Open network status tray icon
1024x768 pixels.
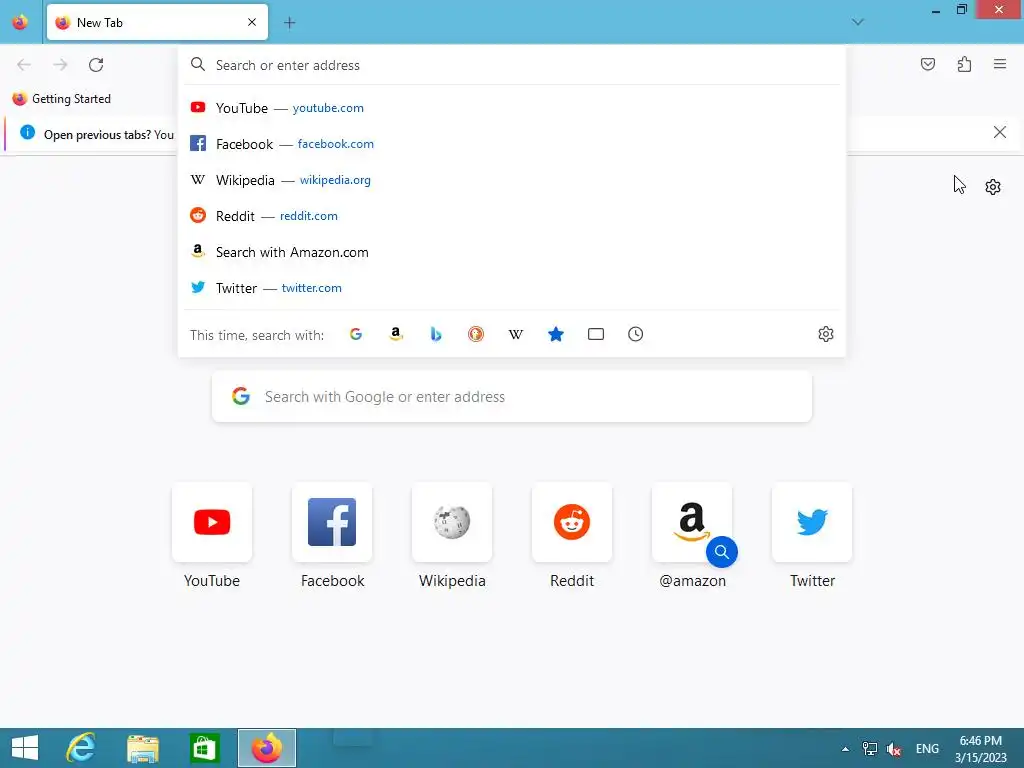869,748
